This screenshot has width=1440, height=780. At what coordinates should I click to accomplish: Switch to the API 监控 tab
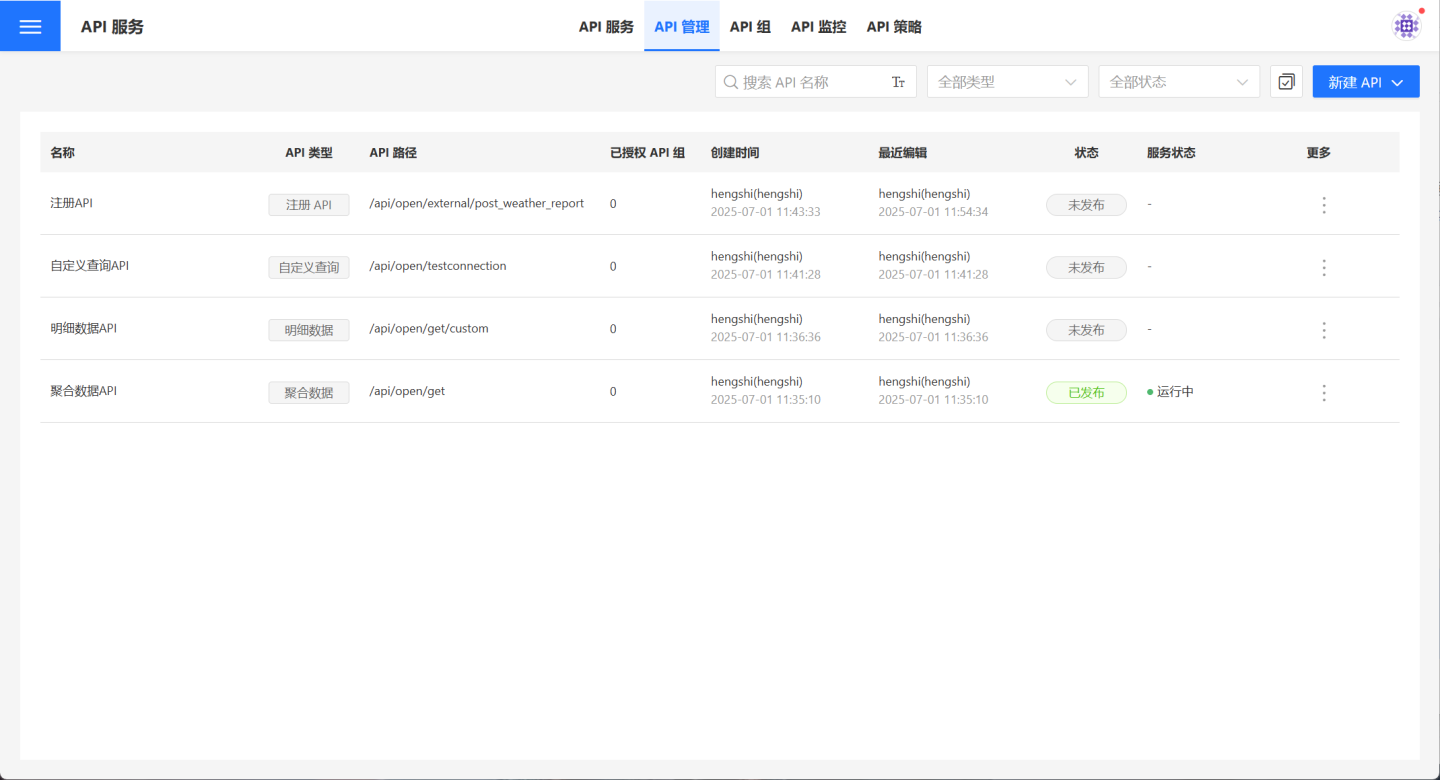tap(818, 27)
